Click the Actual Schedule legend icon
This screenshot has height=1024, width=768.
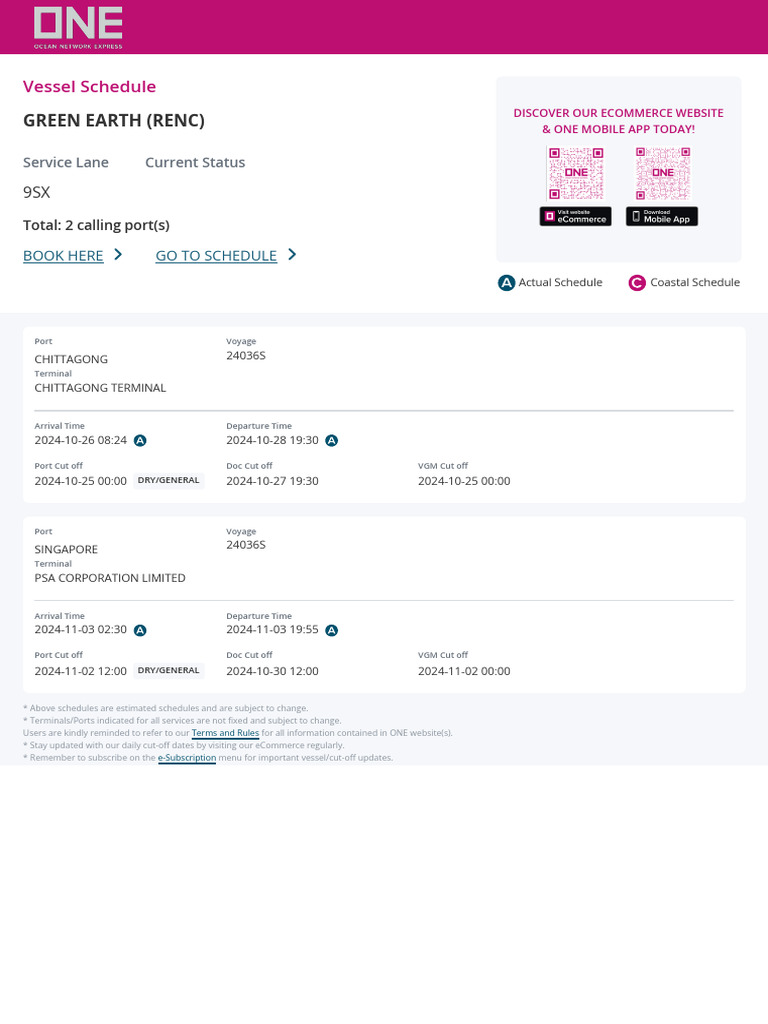[506, 283]
